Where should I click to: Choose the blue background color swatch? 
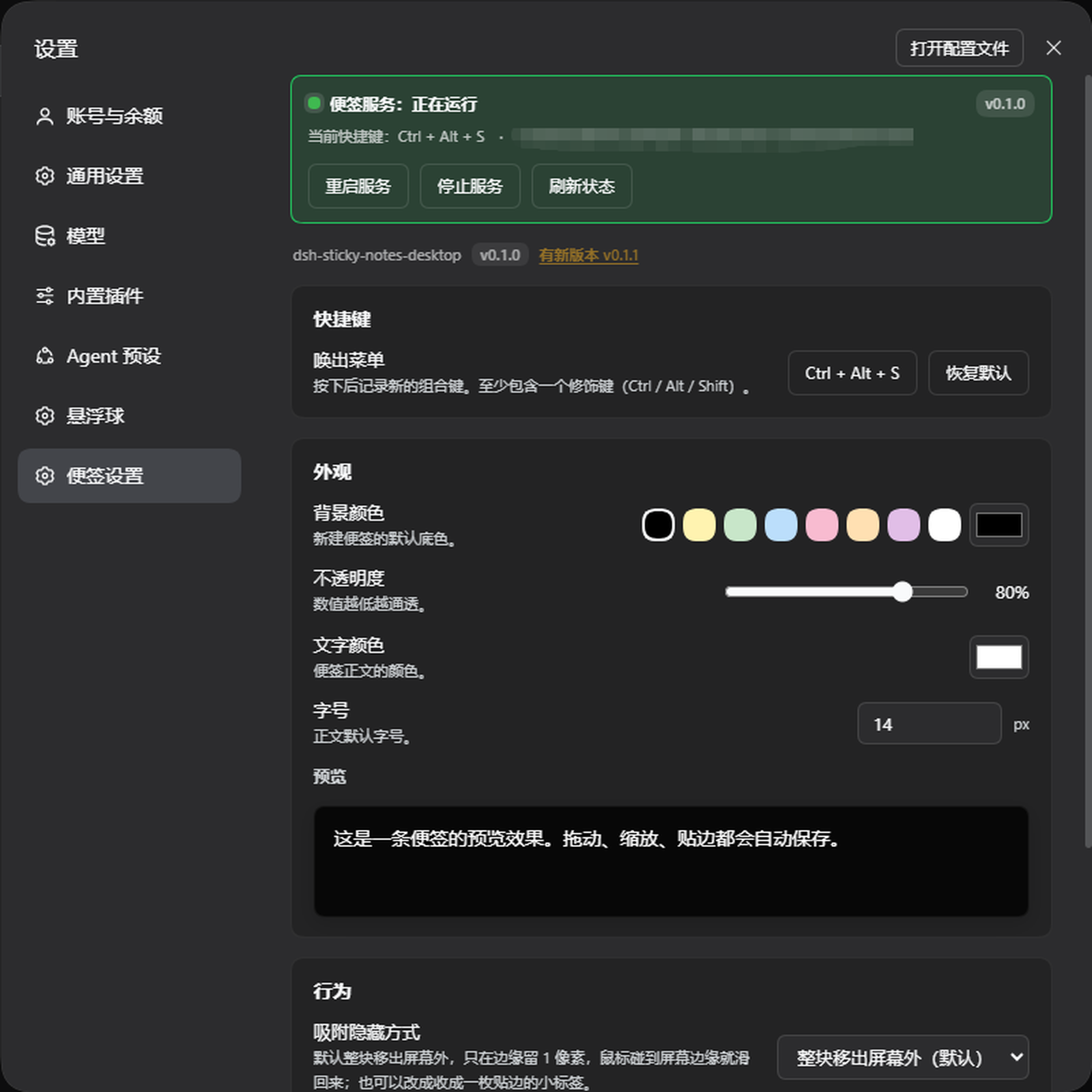point(781,525)
